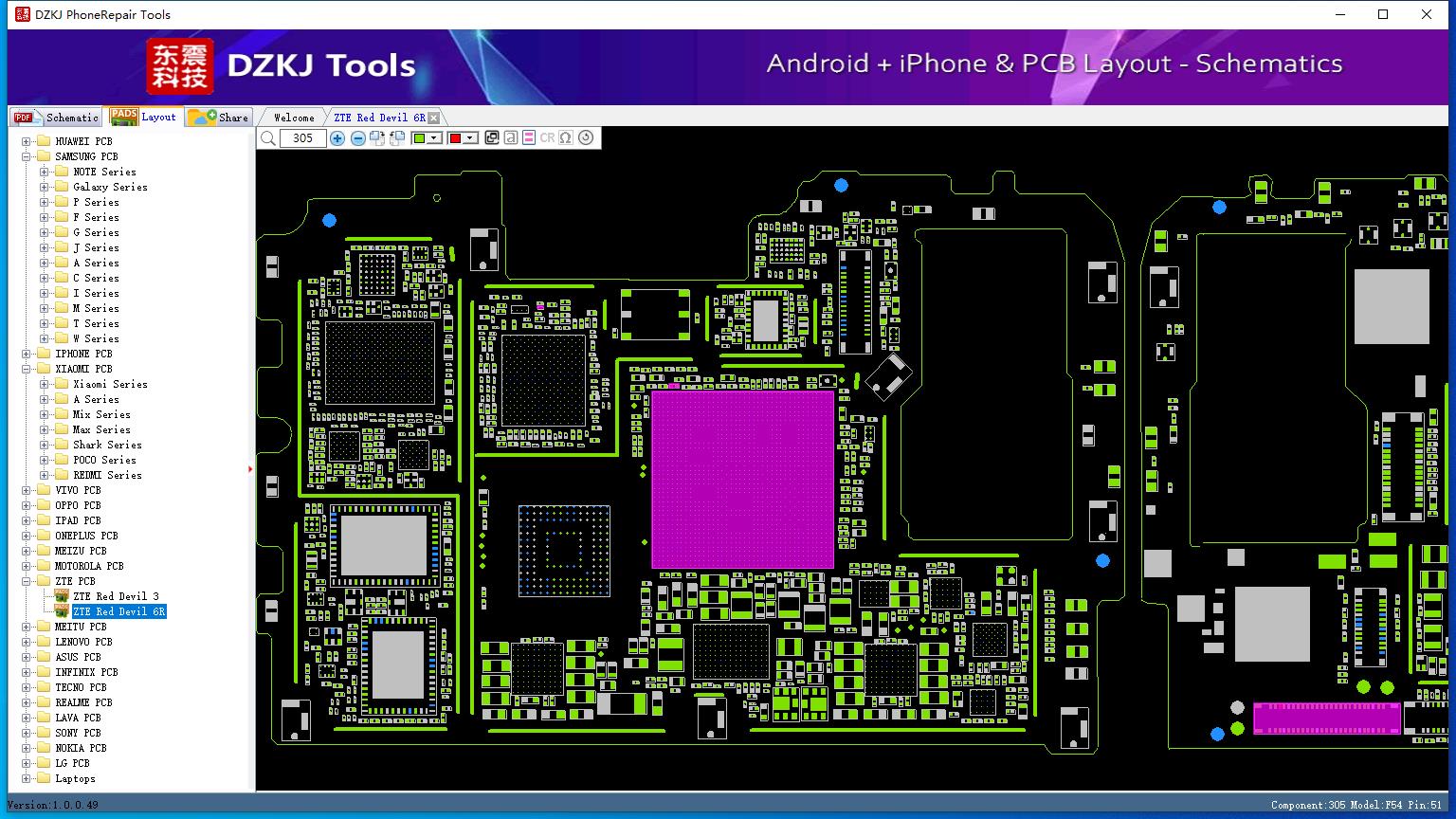The height and width of the screenshot is (819, 1456).
Task: Select the ZTE Red Devil 6R document tab
Action: tap(379, 118)
